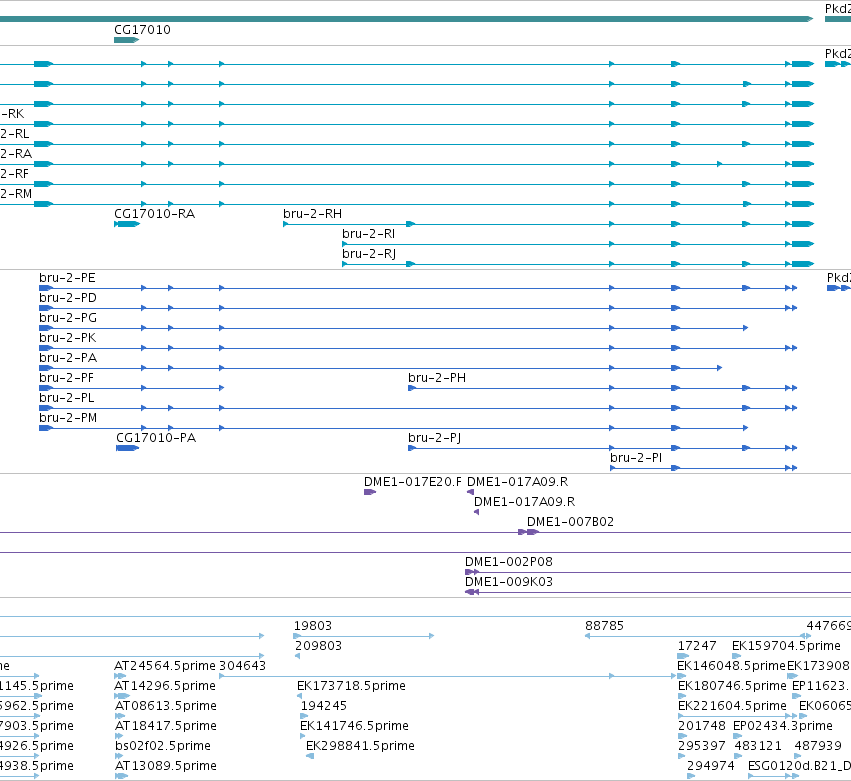
Task: Select transcript bru-2-RH label
Action: [313, 214]
